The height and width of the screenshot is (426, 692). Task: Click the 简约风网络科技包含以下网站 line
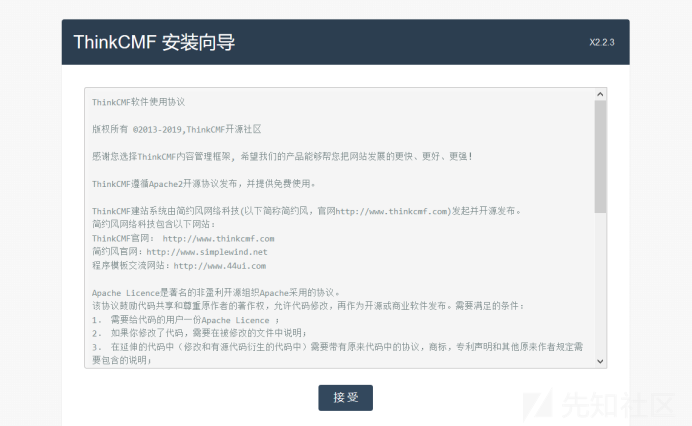tap(154, 224)
